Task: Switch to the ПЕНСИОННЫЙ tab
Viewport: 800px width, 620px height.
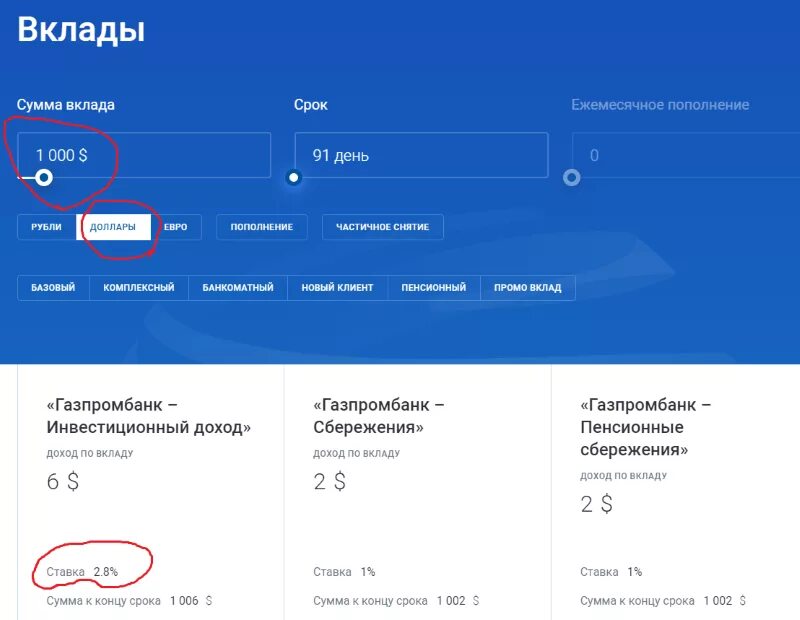Action: 434,288
